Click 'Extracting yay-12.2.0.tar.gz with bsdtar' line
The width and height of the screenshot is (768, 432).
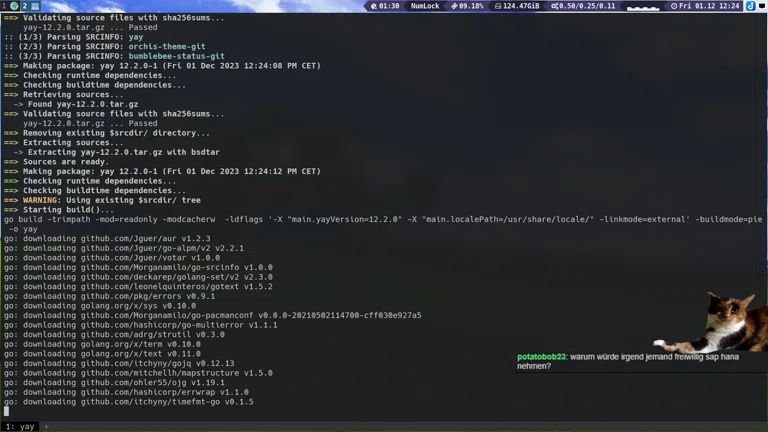pyautogui.click(x=117, y=152)
